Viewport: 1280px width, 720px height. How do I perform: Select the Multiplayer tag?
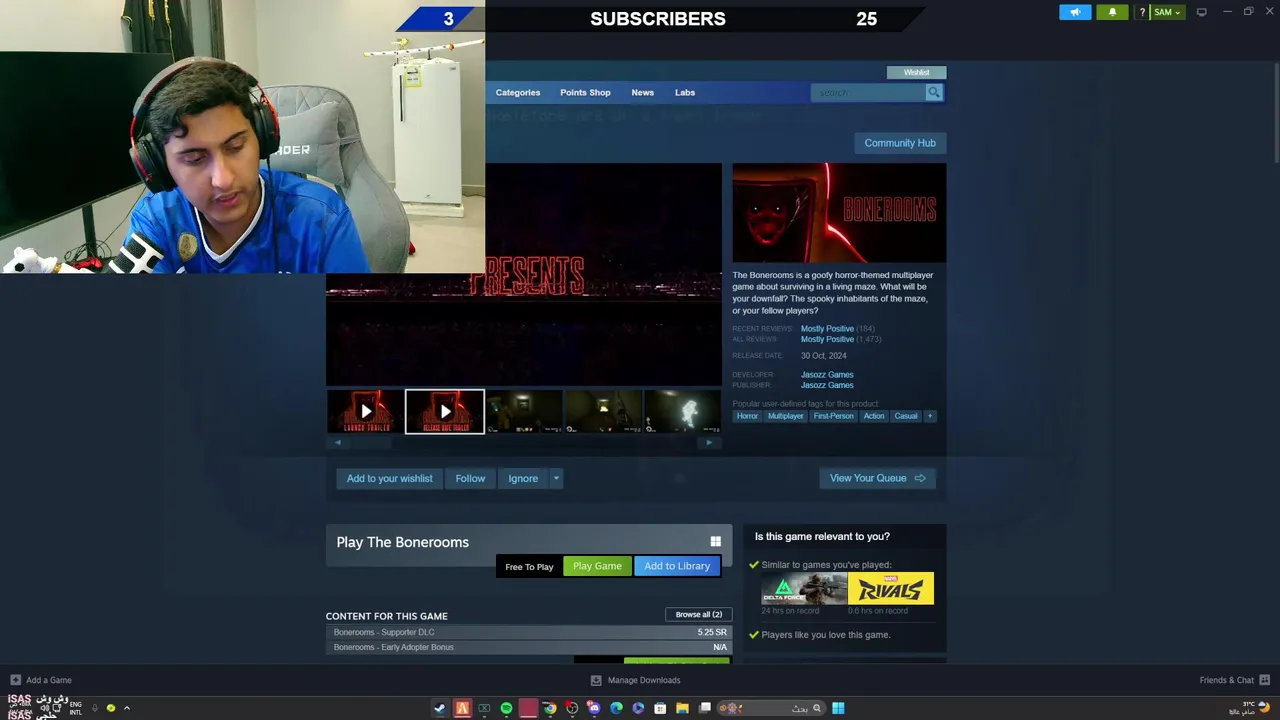click(785, 416)
